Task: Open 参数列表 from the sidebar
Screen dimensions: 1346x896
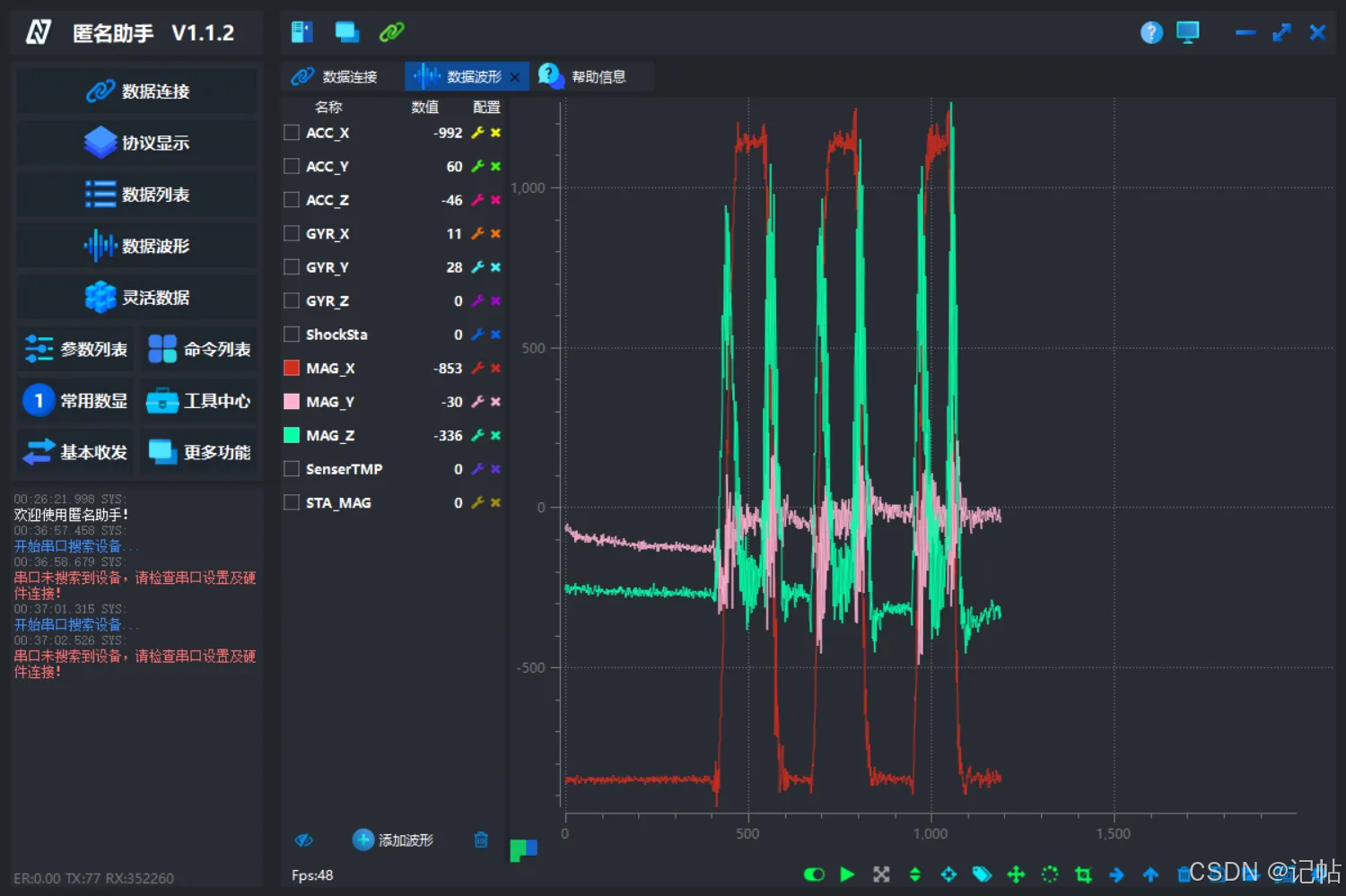Action: pyautogui.click(x=76, y=349)
